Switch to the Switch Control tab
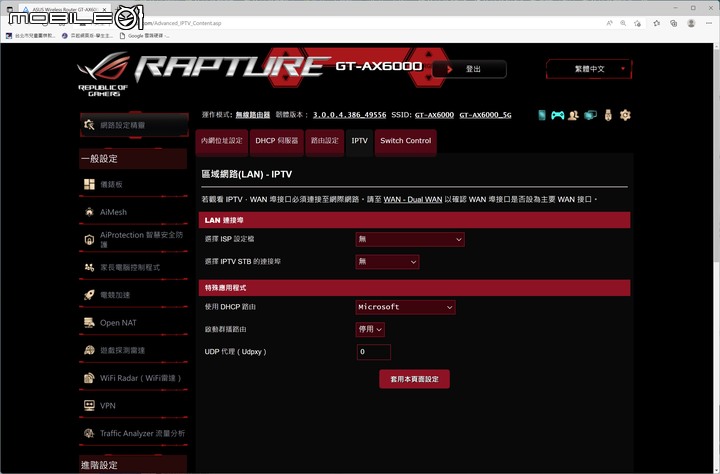This screenshot has width=720, height=474. [x=405, y=141]
